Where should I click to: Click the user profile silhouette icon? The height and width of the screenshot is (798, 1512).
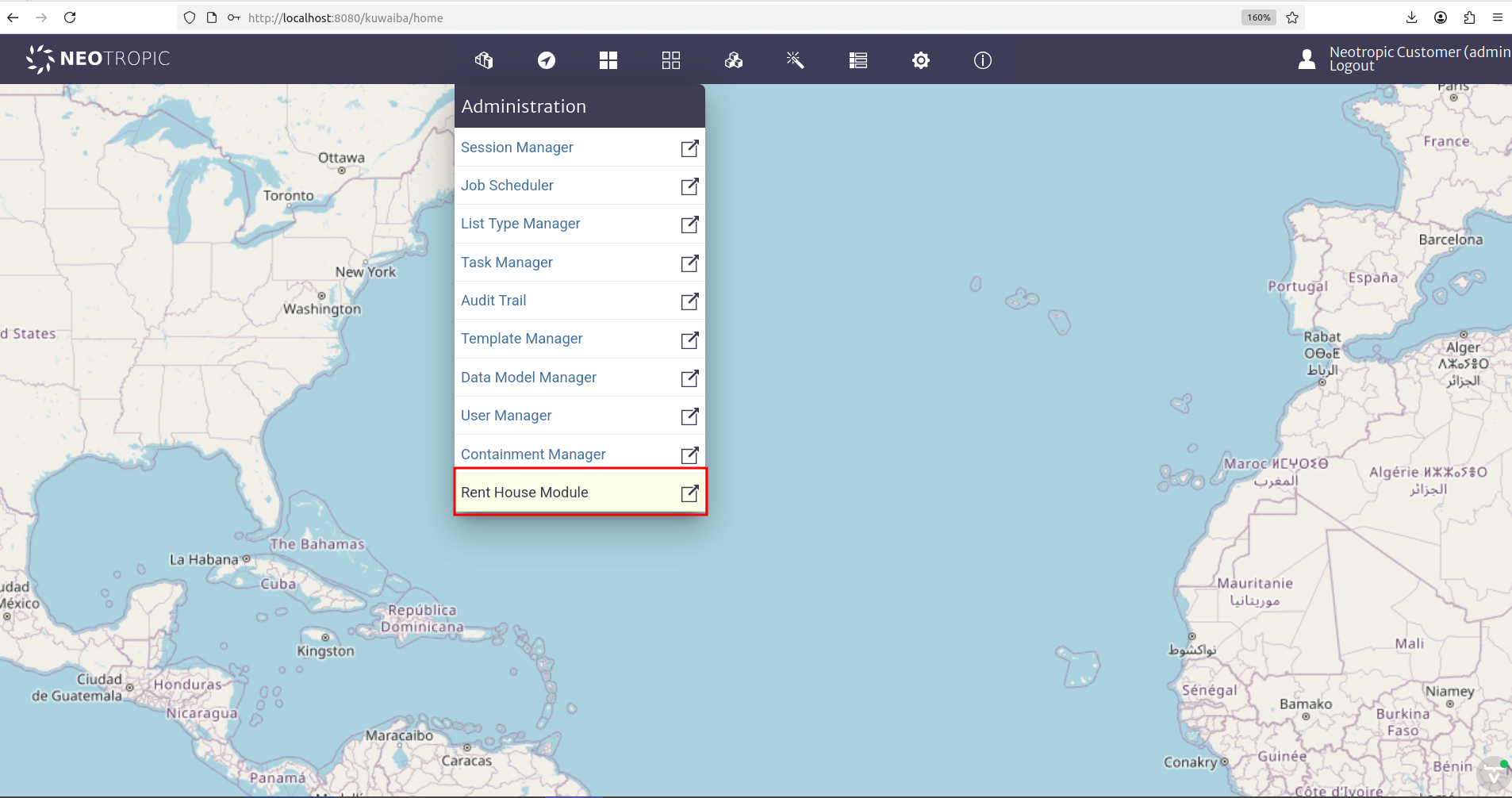click(x=1307, y=59)
